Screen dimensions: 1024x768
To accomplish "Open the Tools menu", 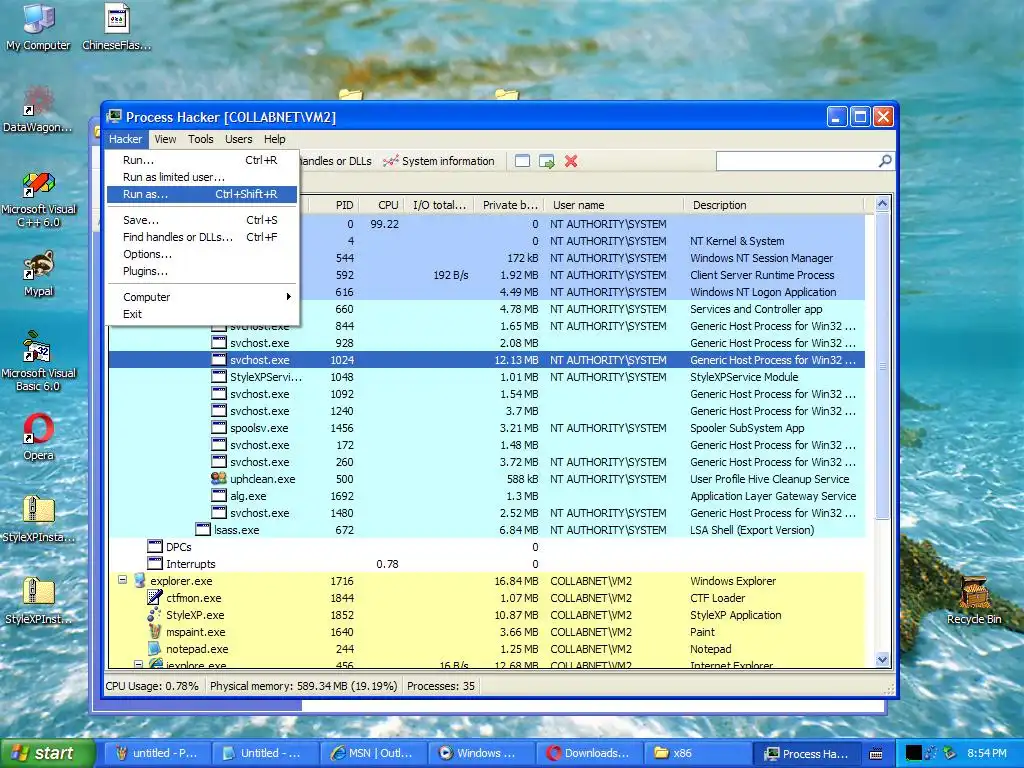I will tap(200, 139).
